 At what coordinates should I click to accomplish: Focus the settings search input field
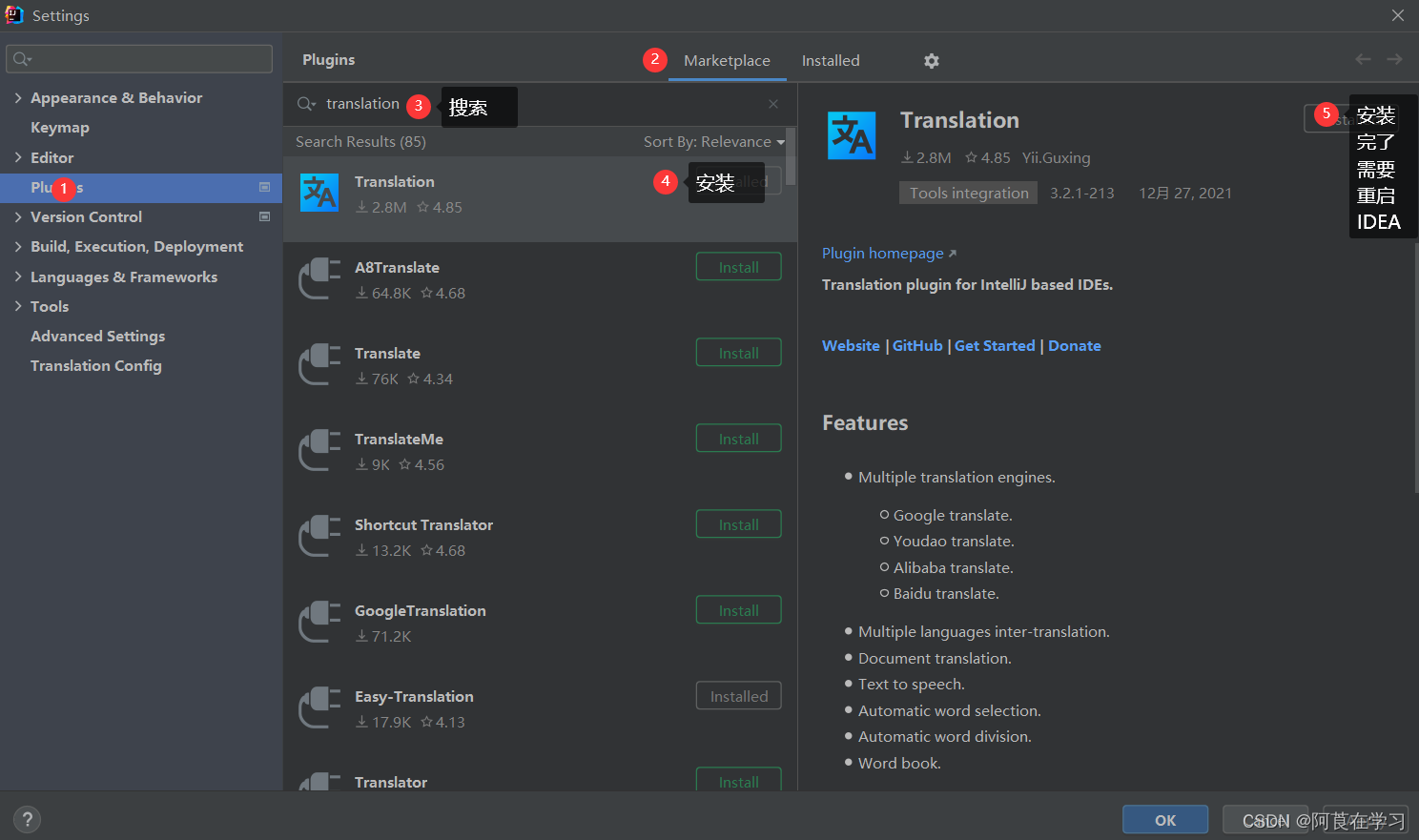[x=139, y=59]
